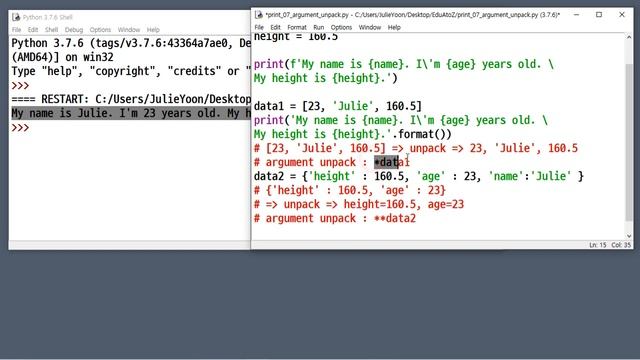Open Window menu in editor window
The width and height of the screenshot is (640, 360).
point(370,27)
